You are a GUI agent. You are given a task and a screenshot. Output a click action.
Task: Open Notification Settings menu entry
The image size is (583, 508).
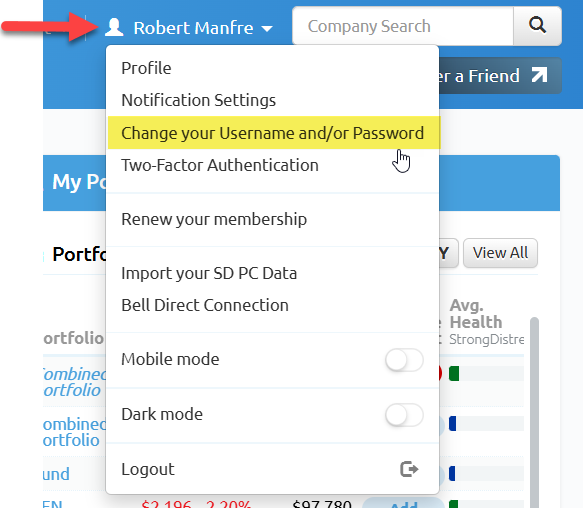pos(199,100)
